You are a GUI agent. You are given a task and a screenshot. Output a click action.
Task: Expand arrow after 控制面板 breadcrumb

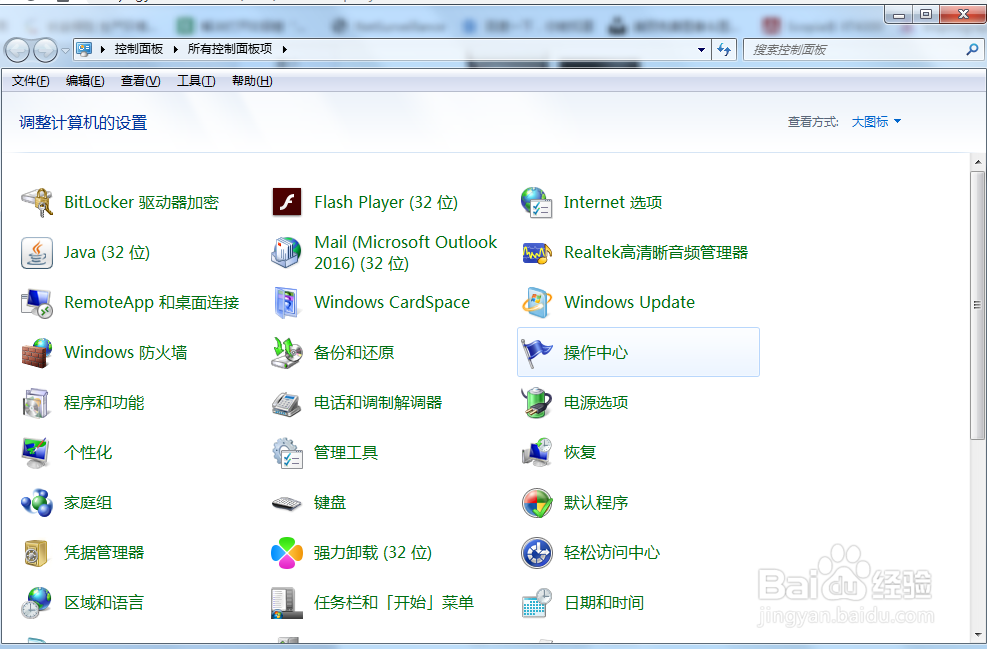(175, 49)
